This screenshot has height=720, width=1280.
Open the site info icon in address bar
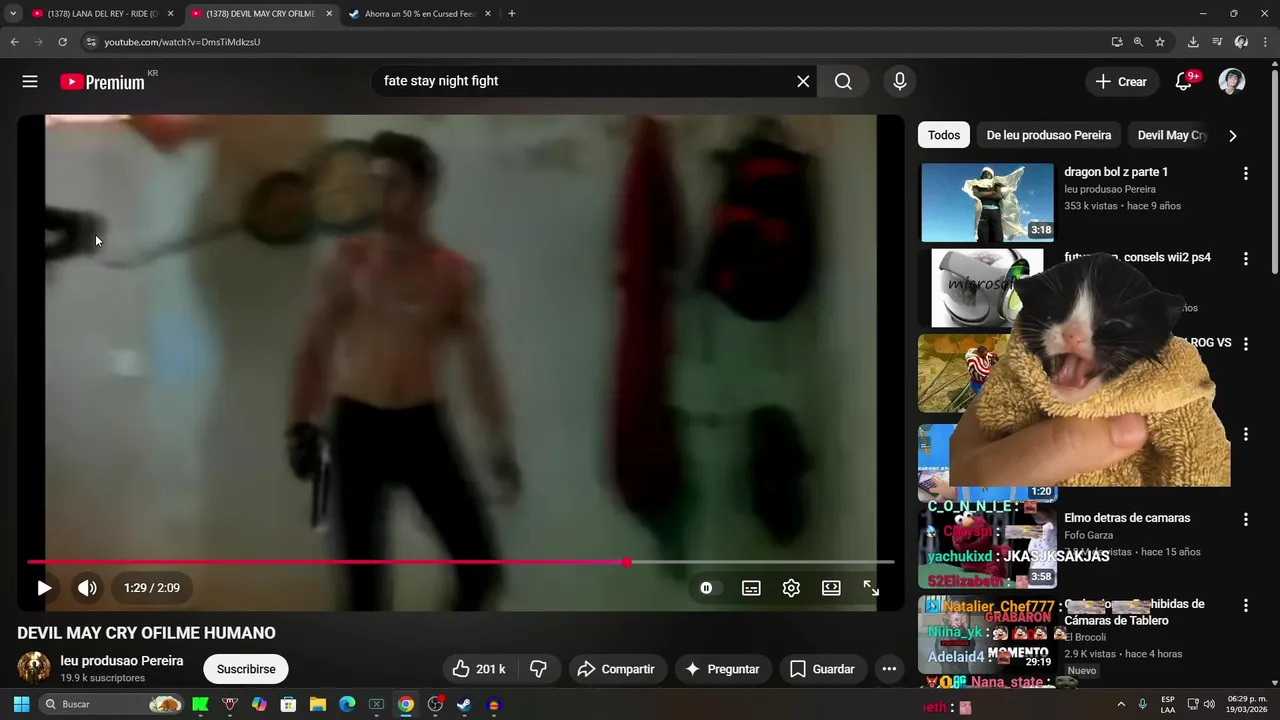point(91,42)
